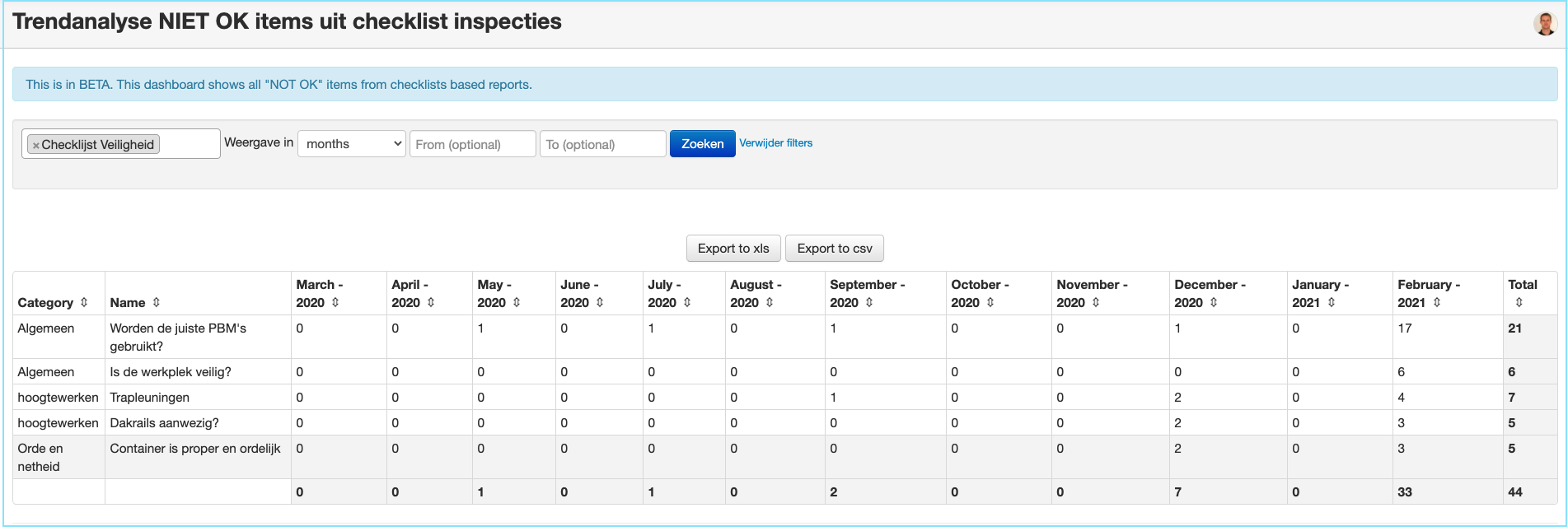Sort the March 2020 column
Viewport: 1568px width, 531px height.
coord(335,302)
